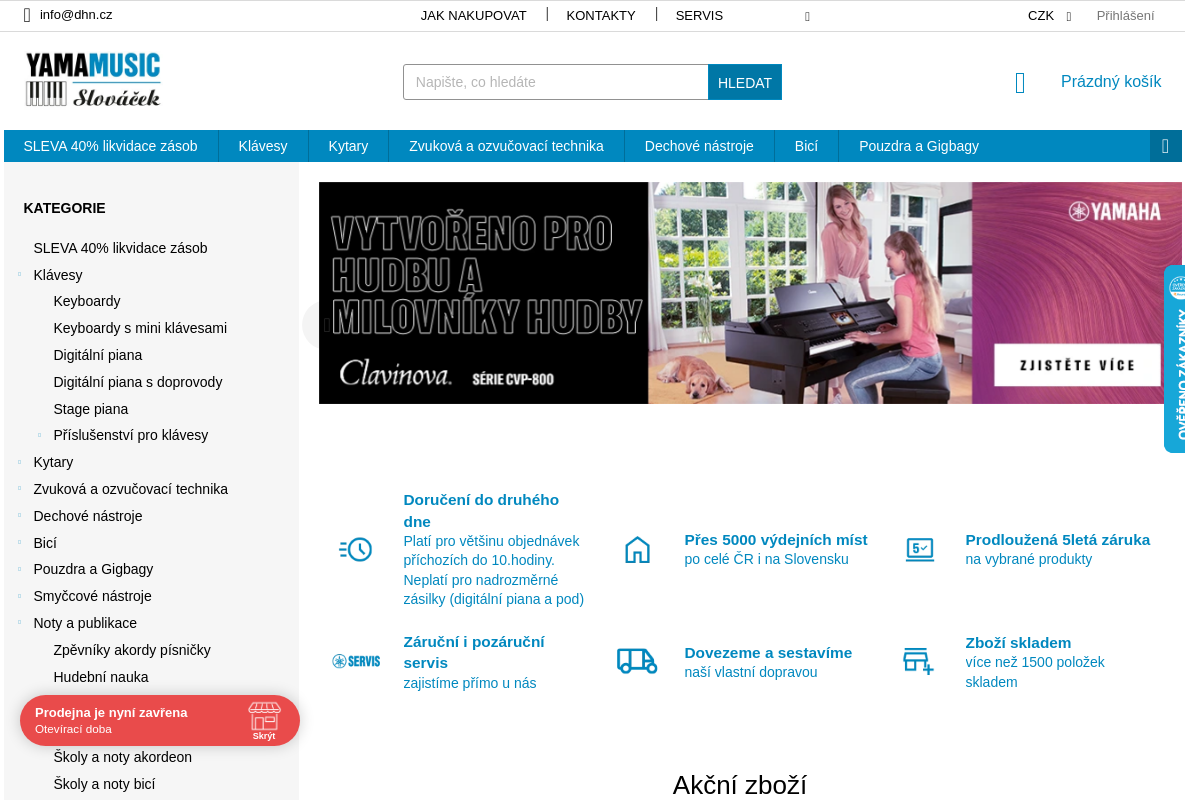
Task: Select Keyboardy in the category sidebar
Action: click(87, 301)
